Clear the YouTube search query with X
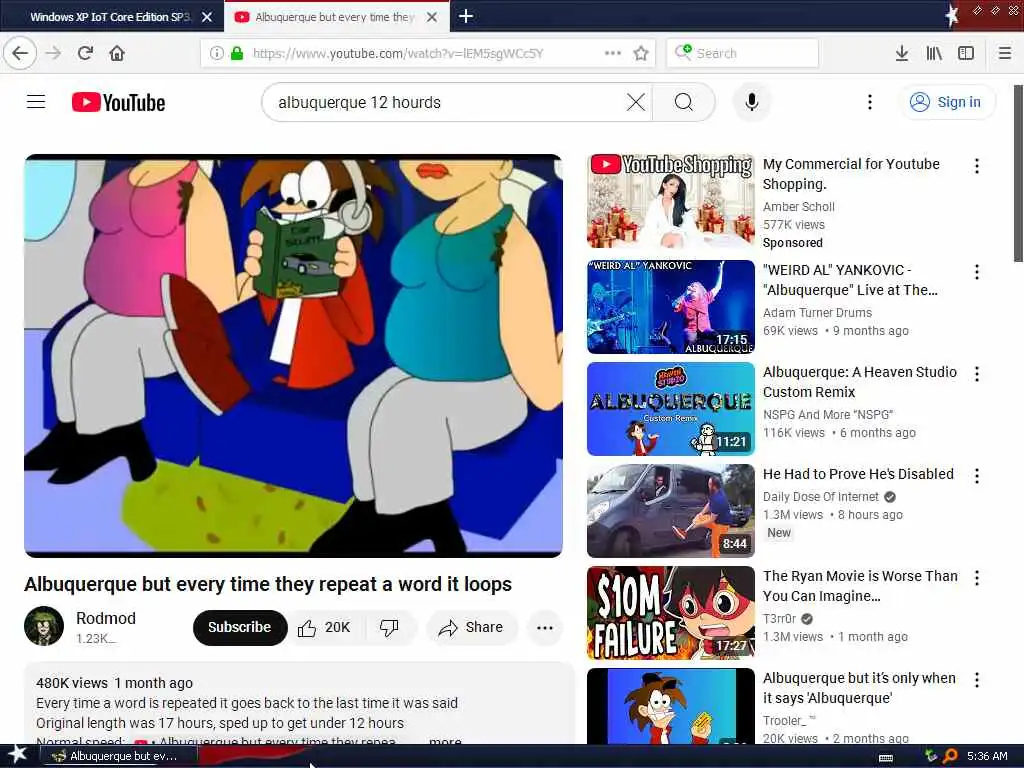1024x768 pixels. [635, 102]
